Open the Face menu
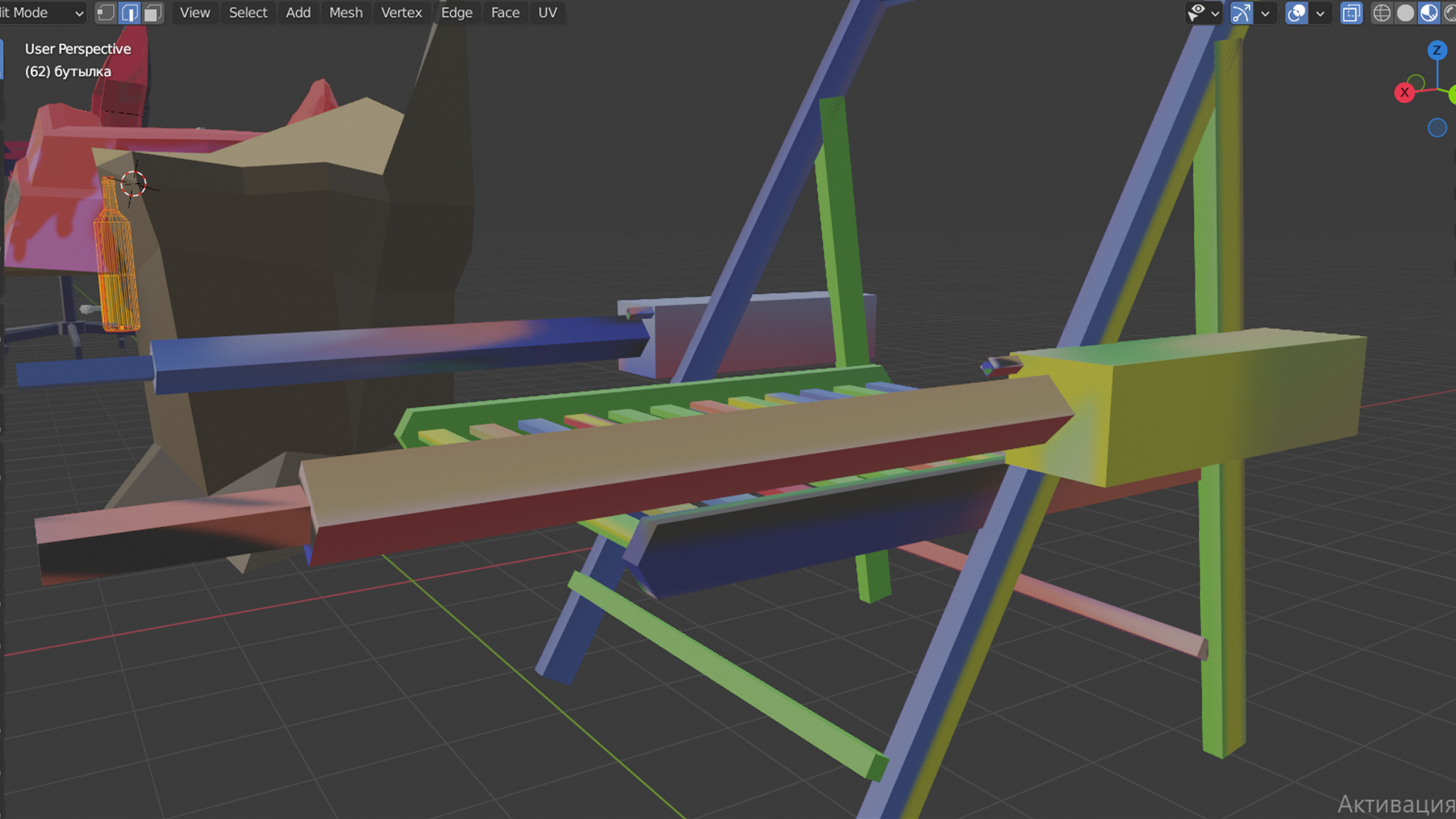 pyautogui.click(x=505, y=13)
